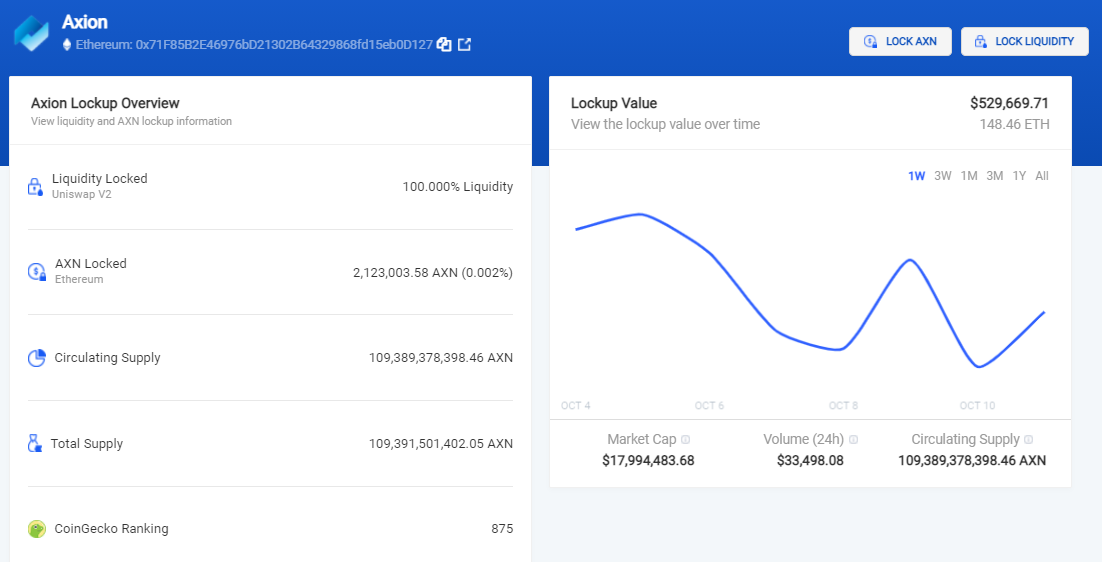The height and width of the screenshot is (562, 1102).
Task: Click the $529,669.71 lockup value
Action: click(x=1009, y=103)
